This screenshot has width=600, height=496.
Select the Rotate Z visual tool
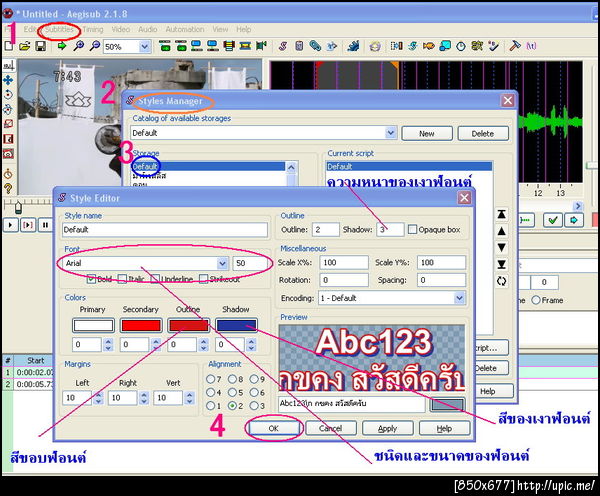8,95
